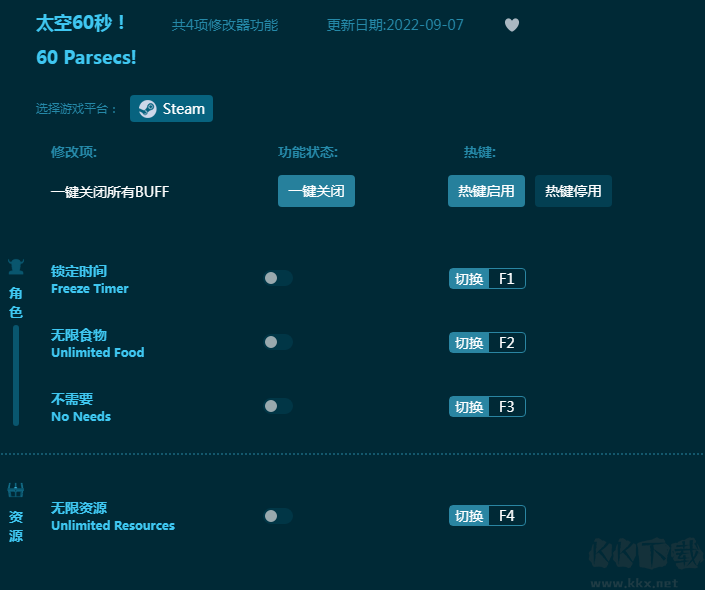The height and width of the screenshot is (590, 705).
Task: Click the character section helmet icon
Action: [x=16, y=267]
